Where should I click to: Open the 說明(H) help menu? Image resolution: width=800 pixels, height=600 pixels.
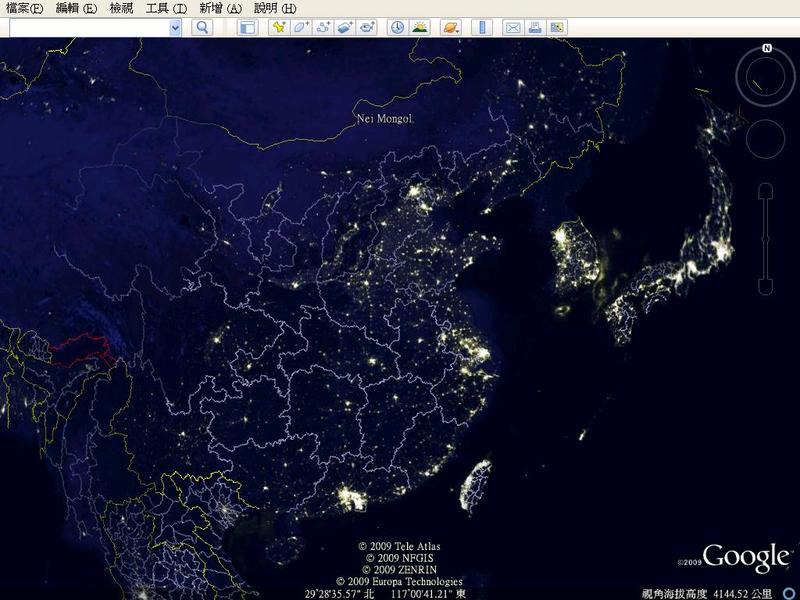click(274, 8)
